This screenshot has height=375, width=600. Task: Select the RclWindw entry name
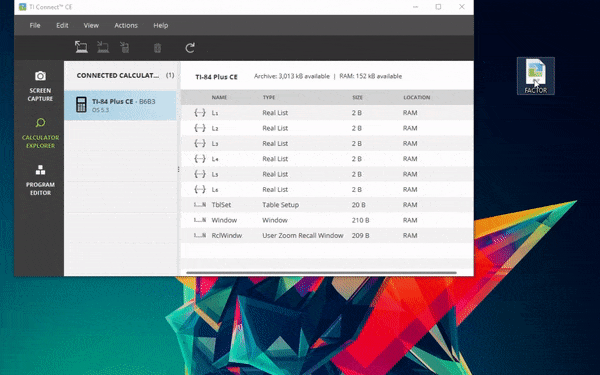[227, 235]
